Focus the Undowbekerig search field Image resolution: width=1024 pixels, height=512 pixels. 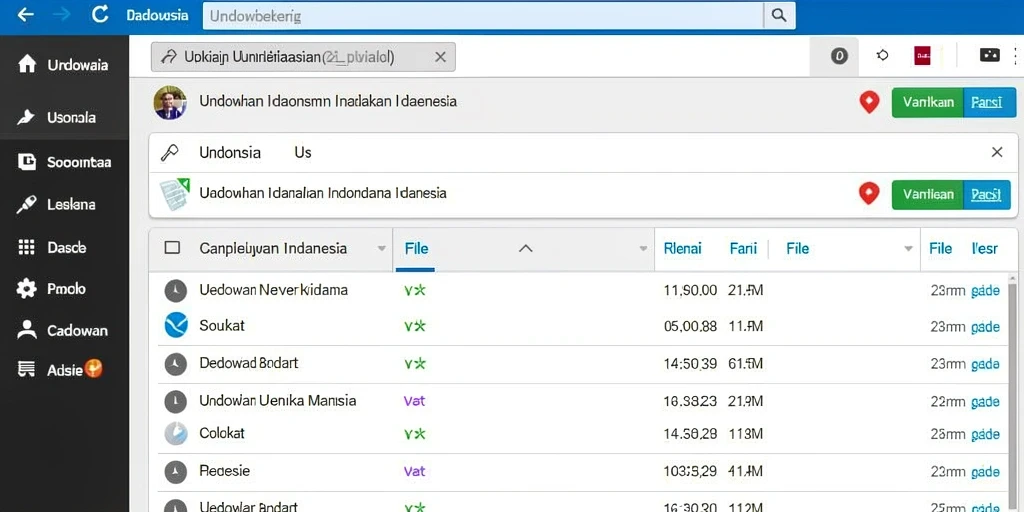point(483,16)
